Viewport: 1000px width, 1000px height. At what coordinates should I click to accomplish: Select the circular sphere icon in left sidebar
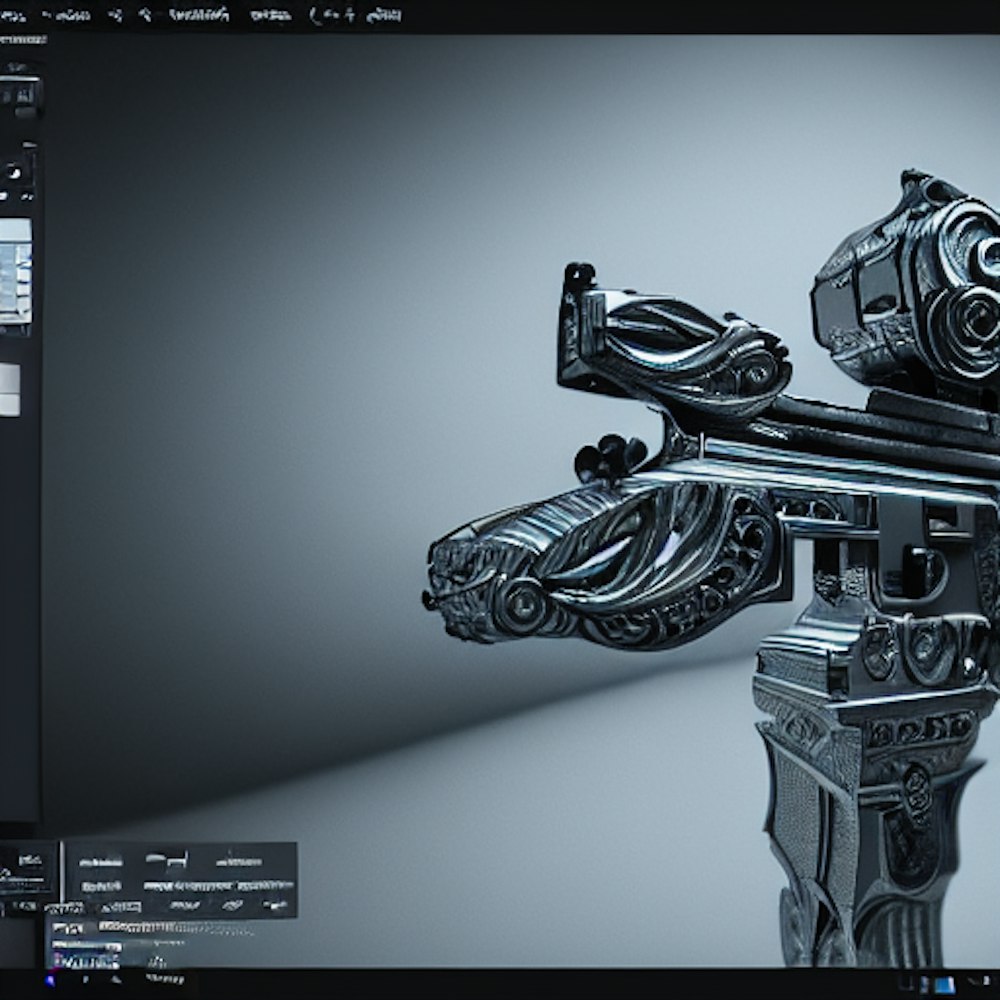tap(14, 173)
